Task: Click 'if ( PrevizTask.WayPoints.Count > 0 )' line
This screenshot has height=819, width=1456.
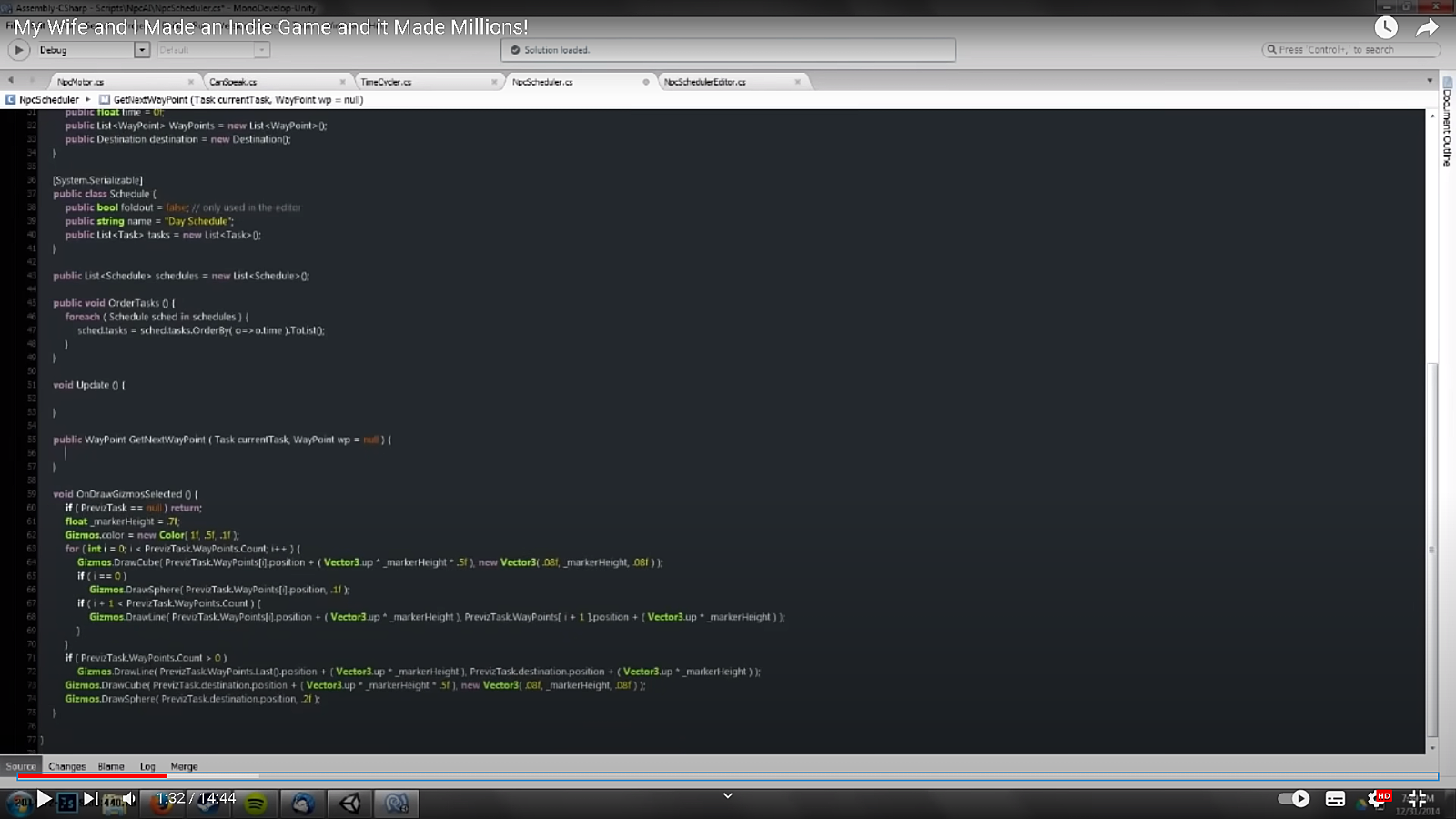Action: pyautogui.click(x=146, y=658)
